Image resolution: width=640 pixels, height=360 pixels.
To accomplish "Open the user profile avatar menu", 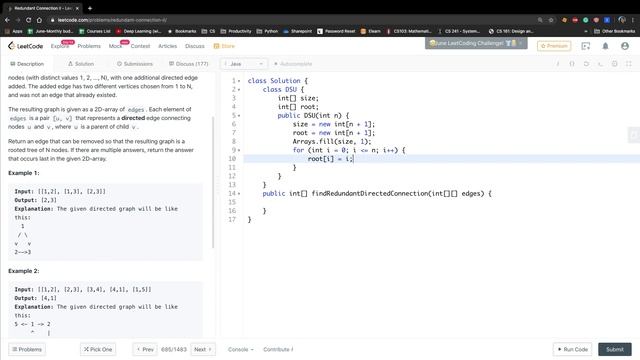I will point(624,46).
